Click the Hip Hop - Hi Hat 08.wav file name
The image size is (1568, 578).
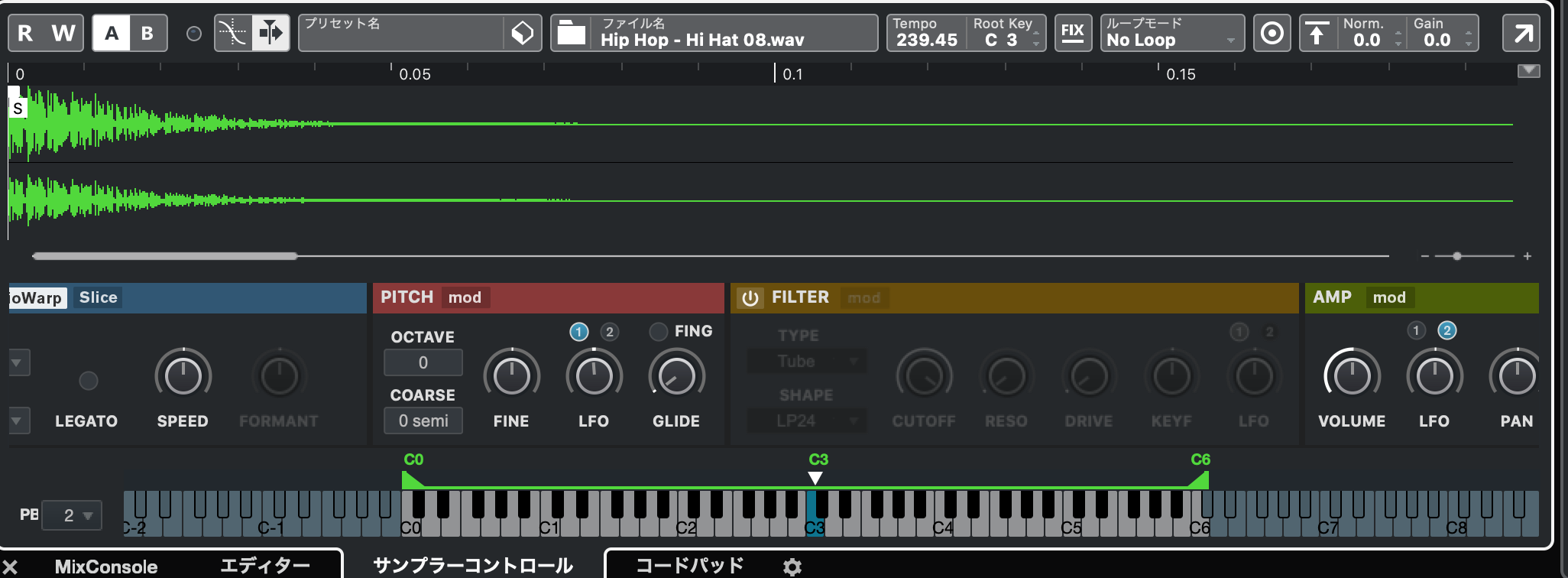click(x=702, y=40)
